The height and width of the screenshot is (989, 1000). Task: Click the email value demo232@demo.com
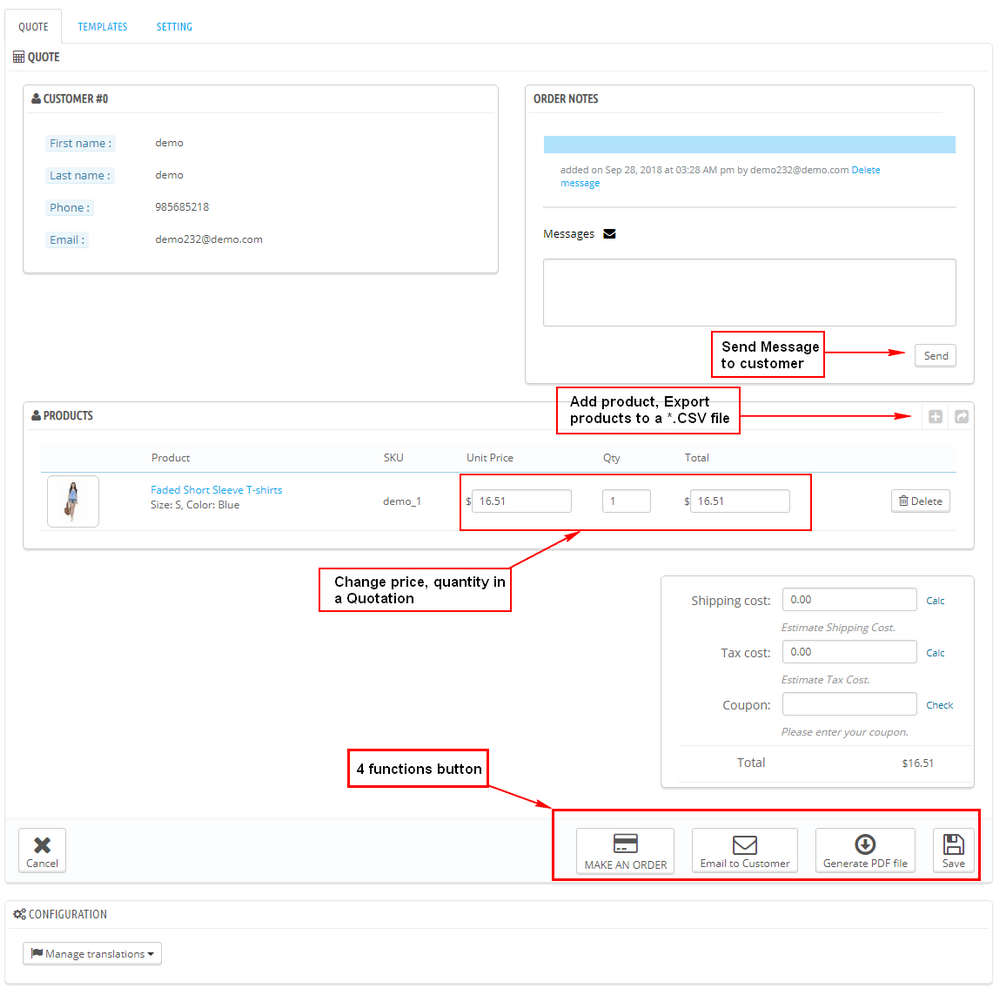point(209,239)
